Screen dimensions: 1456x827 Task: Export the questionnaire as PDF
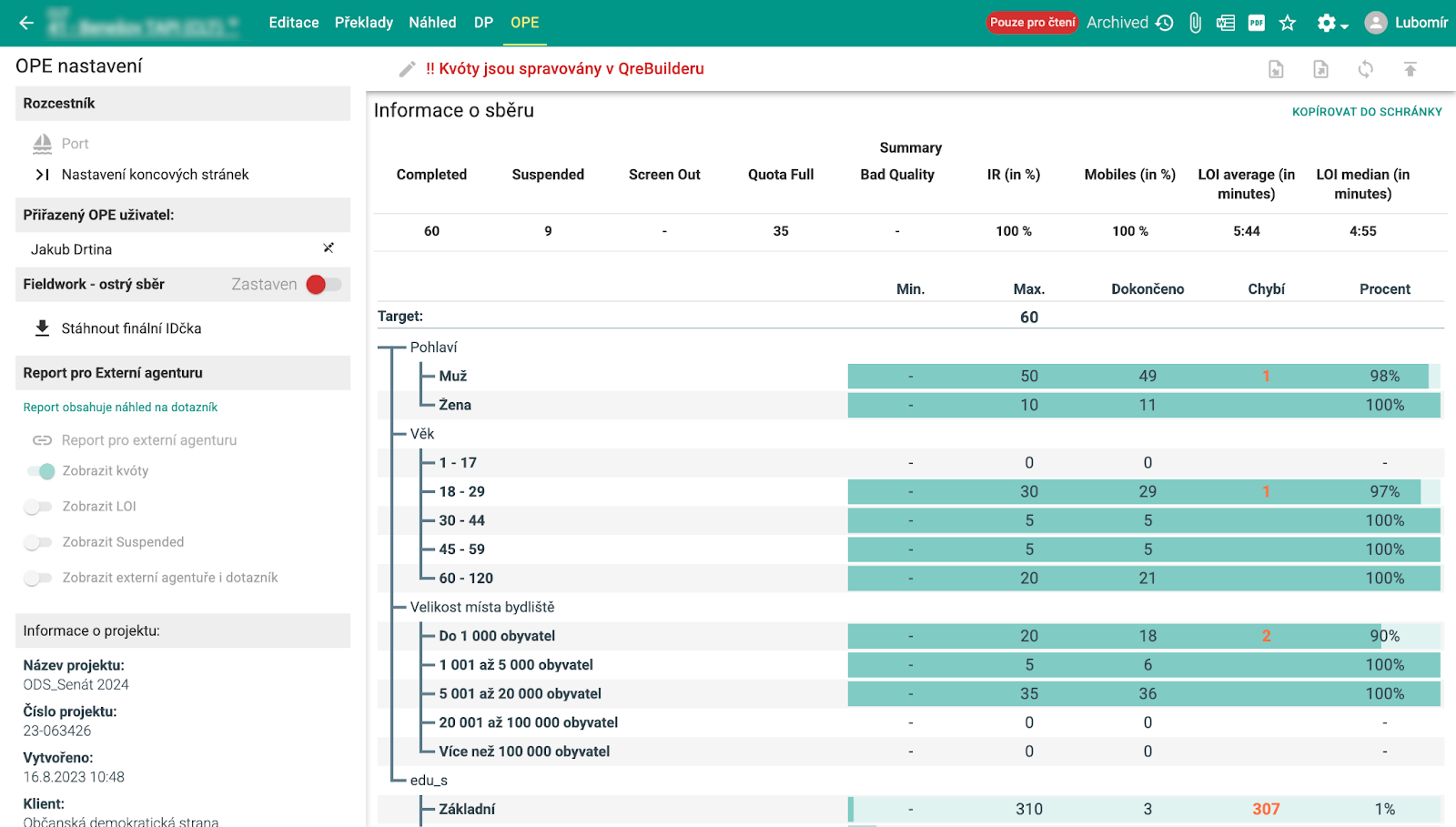point(1257,23)
